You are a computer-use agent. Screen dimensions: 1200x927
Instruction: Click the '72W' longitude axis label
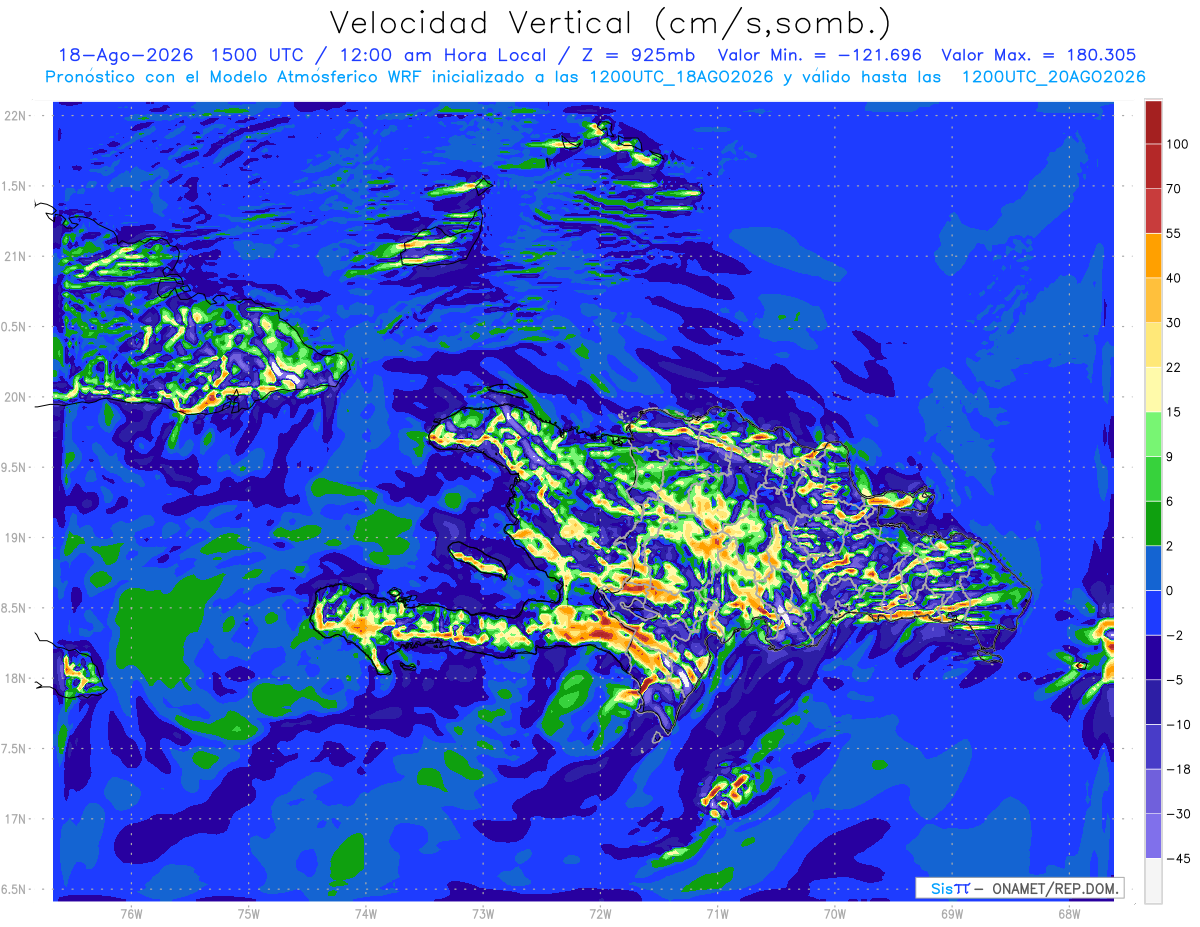pos(600,913)
